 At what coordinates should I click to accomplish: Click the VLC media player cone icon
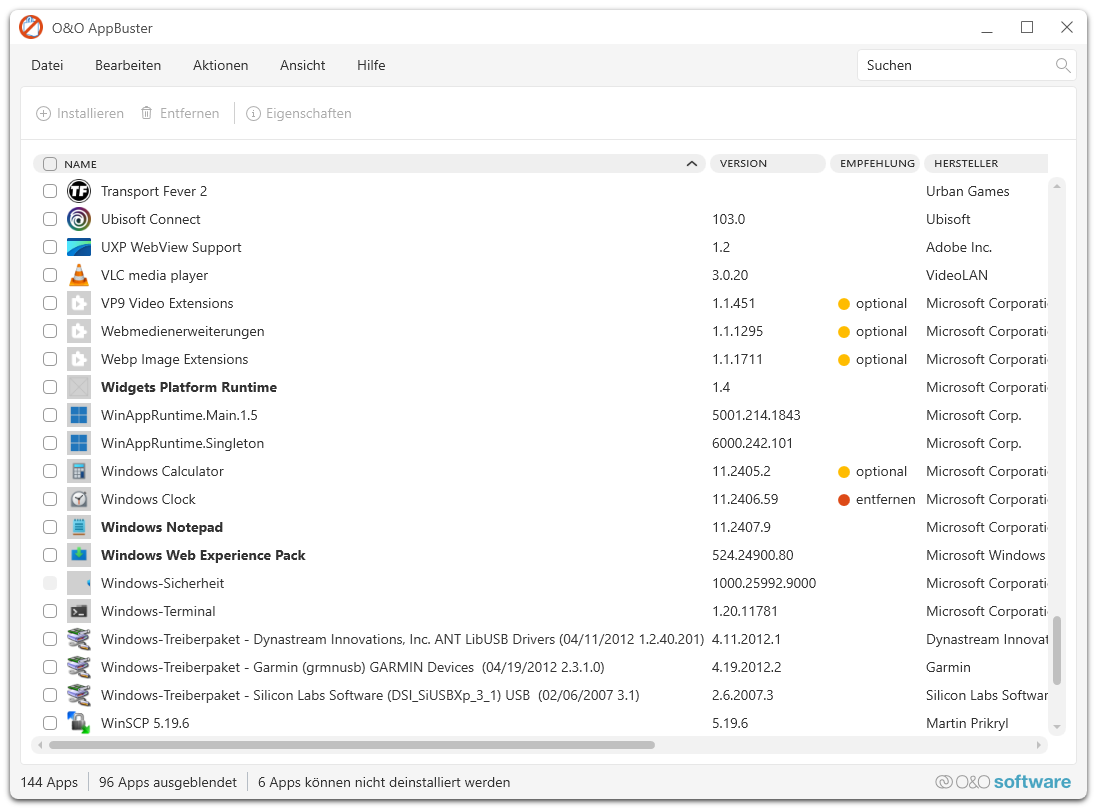pos(79,275)
